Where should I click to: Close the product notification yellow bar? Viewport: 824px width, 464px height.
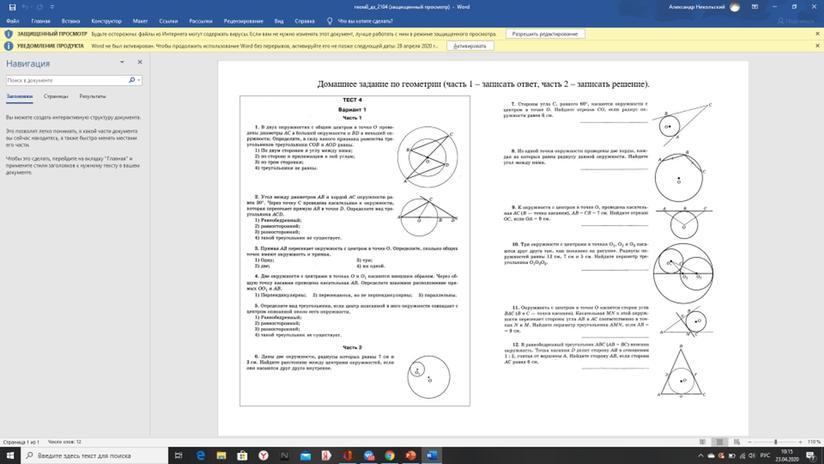click(x=817, y=46)
